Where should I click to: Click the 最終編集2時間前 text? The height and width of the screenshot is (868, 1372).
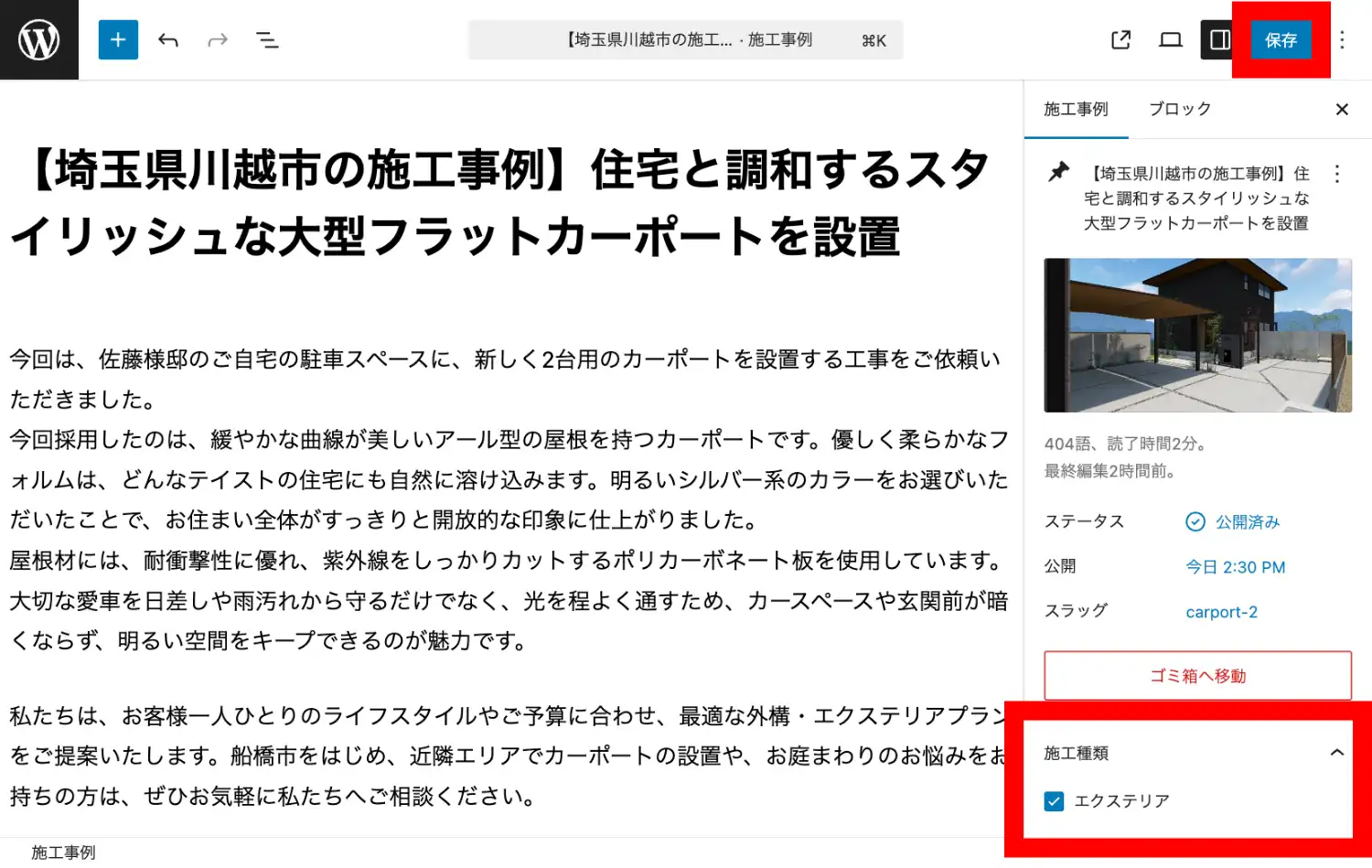tap(1110, 471)
